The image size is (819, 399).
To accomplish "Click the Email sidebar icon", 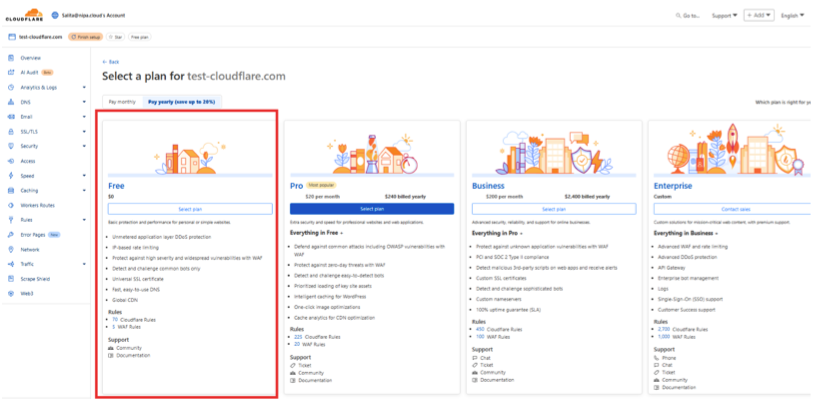I will [10, 117].
